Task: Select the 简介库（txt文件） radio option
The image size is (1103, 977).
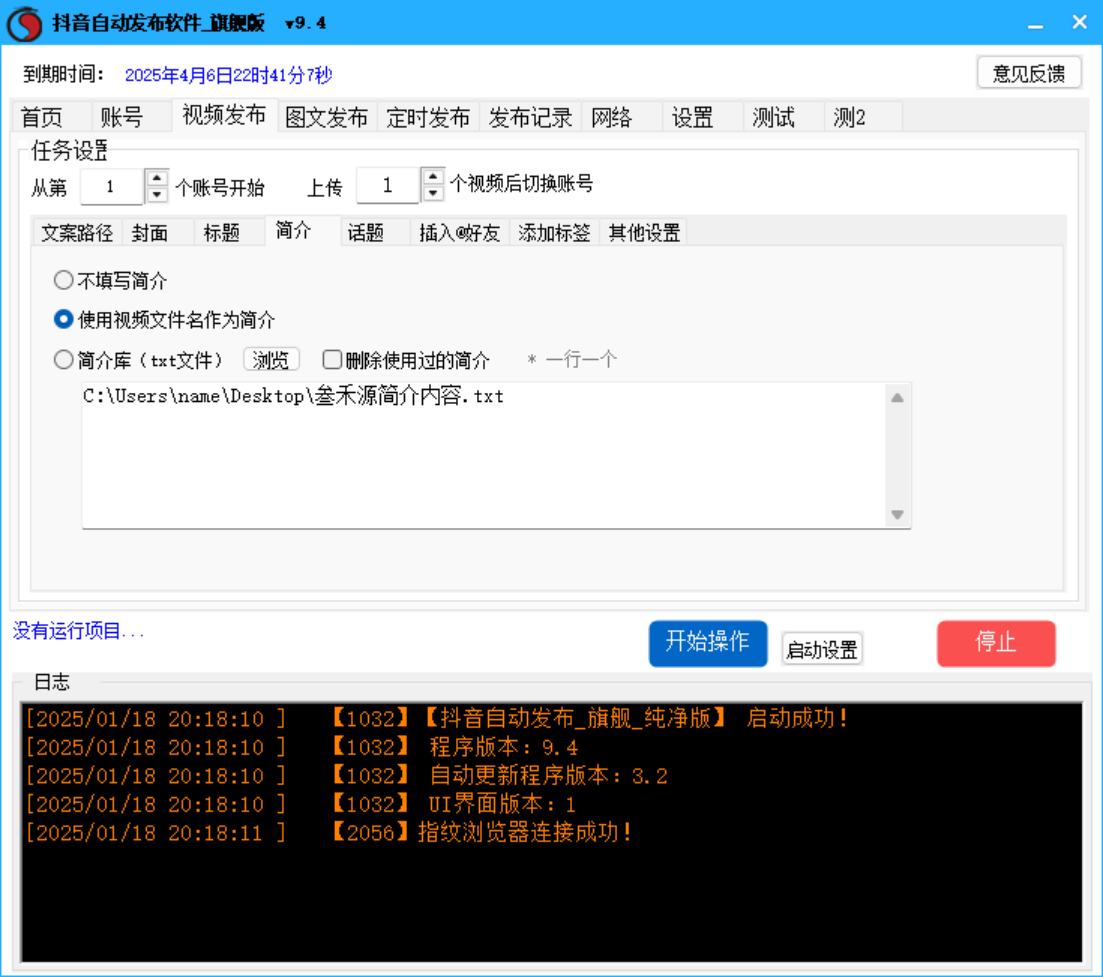Action: pyautogui.click(x=139, y=360)
